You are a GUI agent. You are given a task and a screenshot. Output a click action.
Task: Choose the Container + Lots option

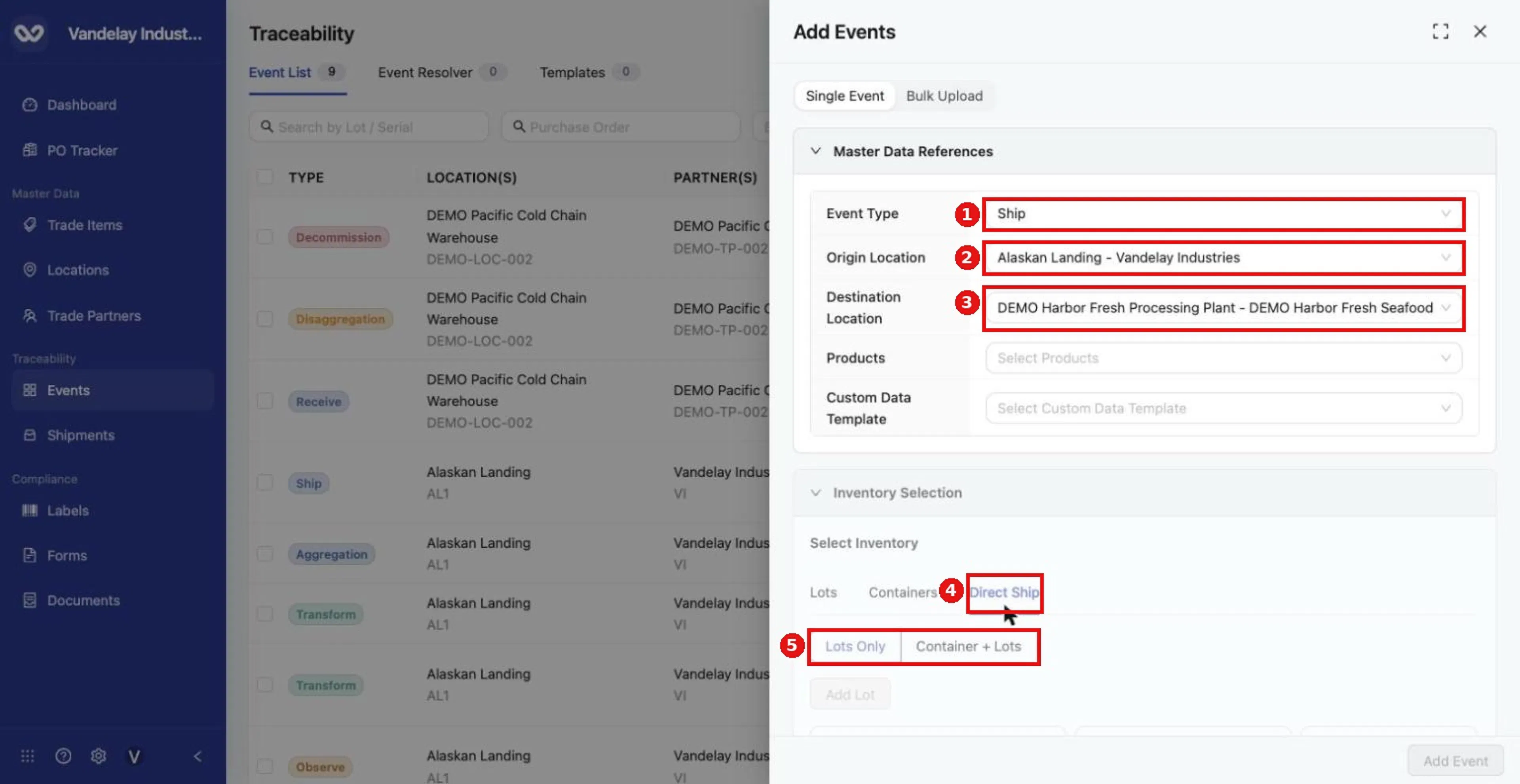968,647
